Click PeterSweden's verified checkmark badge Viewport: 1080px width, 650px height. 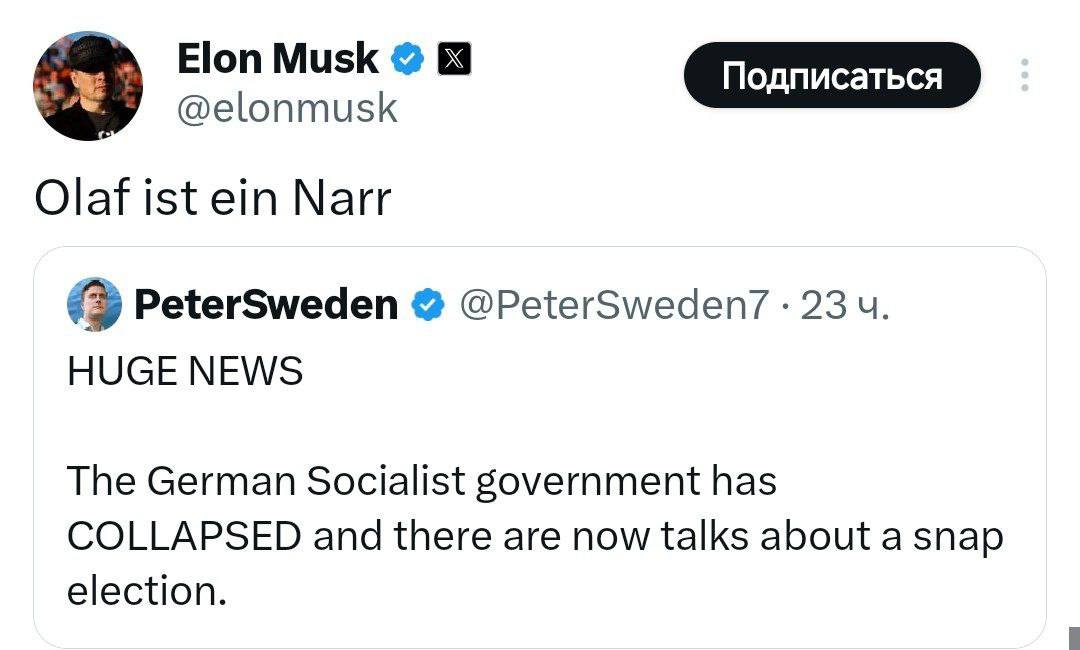(430, 304)
